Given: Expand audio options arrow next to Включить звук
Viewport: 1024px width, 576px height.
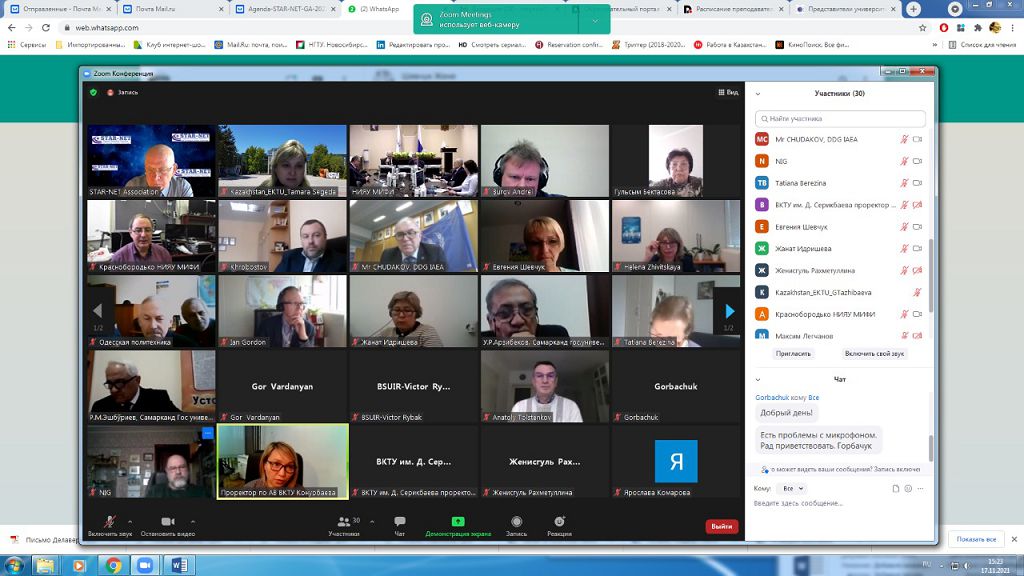Looking at the screenshot, I should pyautogui.click(x=130, y=521).
